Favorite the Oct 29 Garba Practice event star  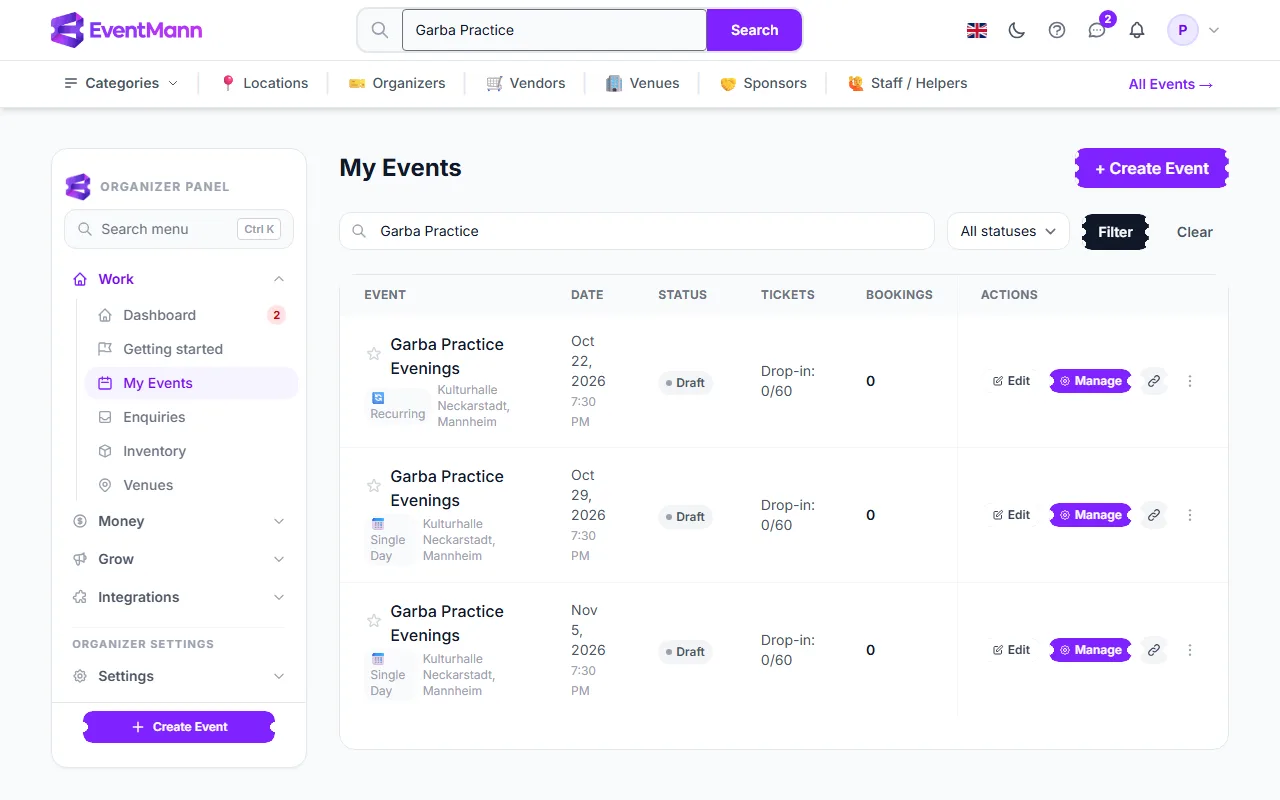pyautogui.click(x=374, y=485)
